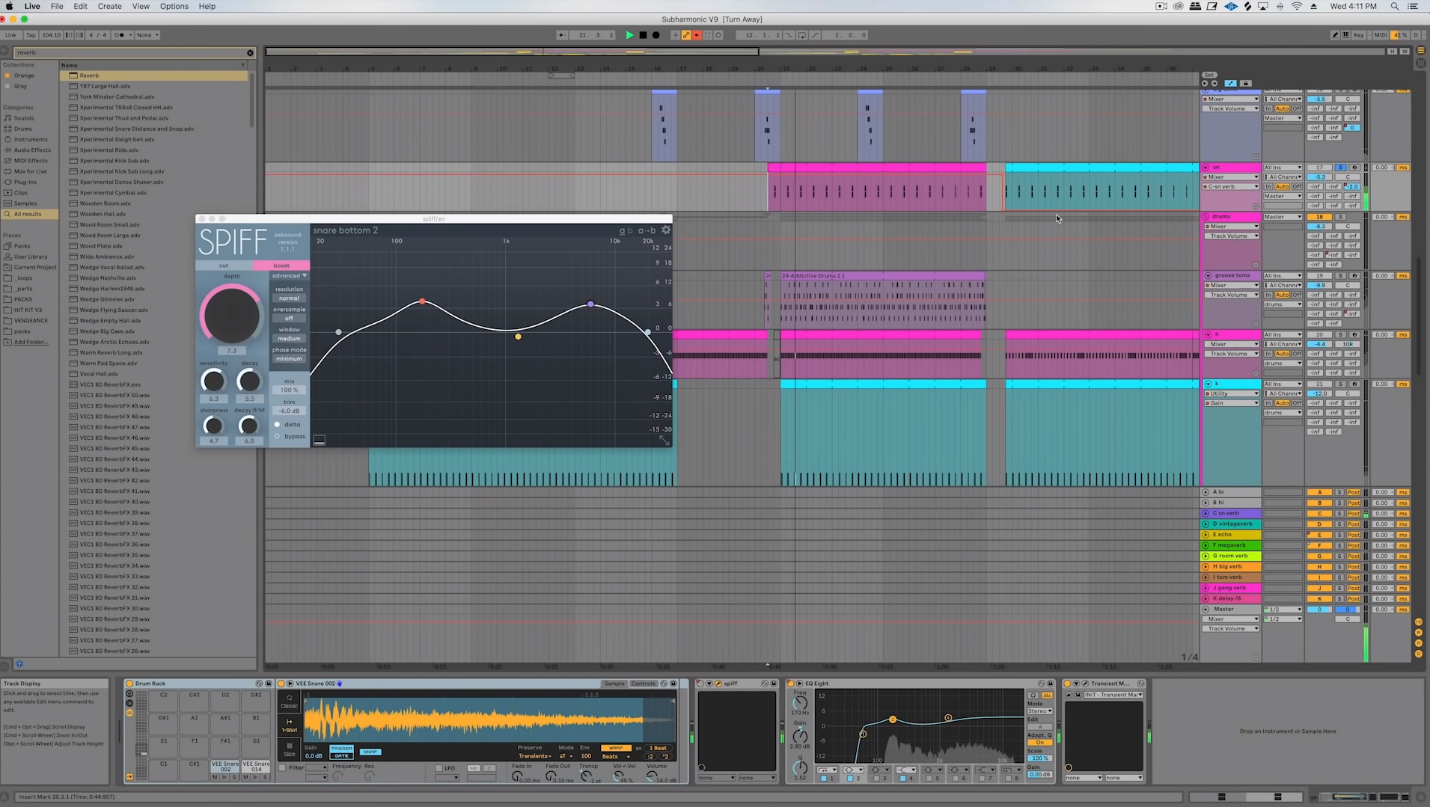This screenshot has width=1430, height=807.
Task: Select the Gray collection
Action: [x=20, y=86]
